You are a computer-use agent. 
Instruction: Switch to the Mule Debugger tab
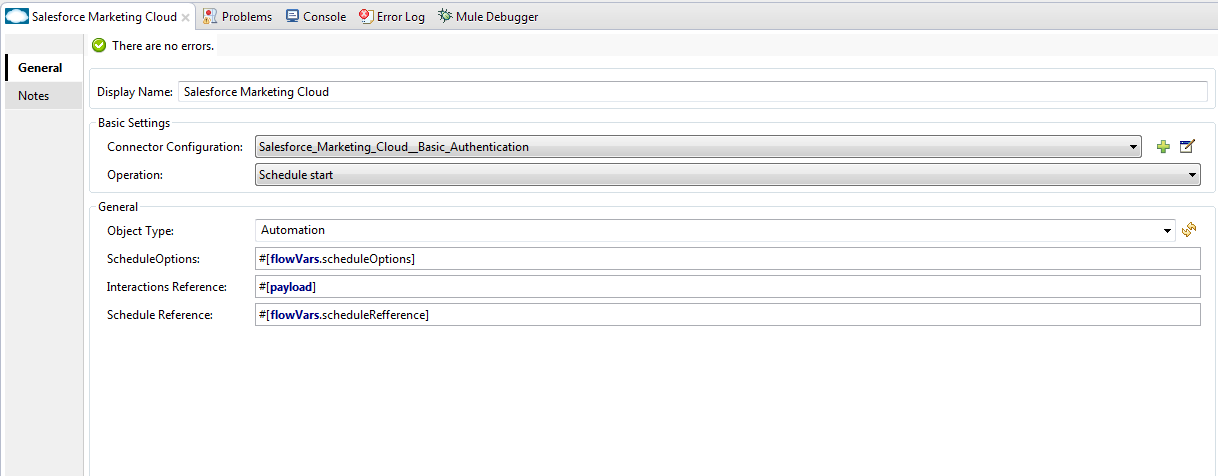(496, 17)
